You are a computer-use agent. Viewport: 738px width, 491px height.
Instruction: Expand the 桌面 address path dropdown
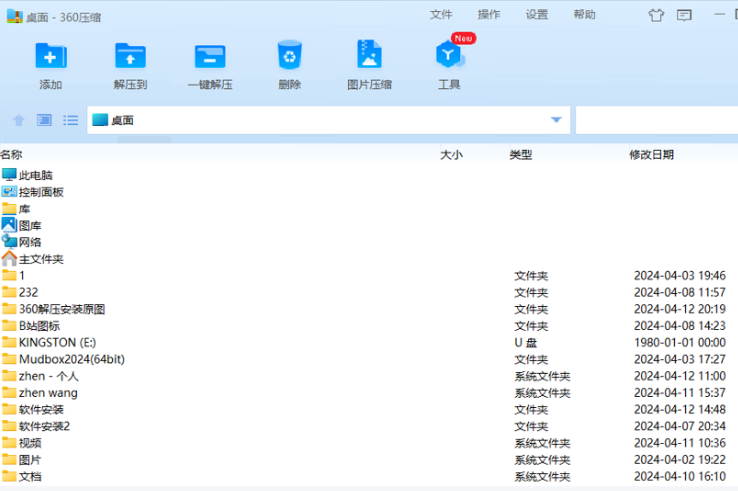coord(556,120)
